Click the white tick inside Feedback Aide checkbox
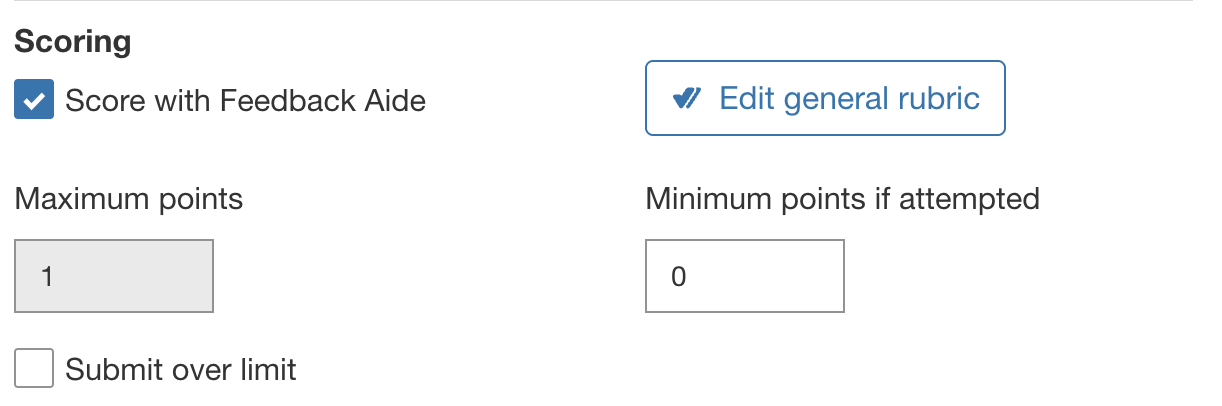 coord(34,101)
